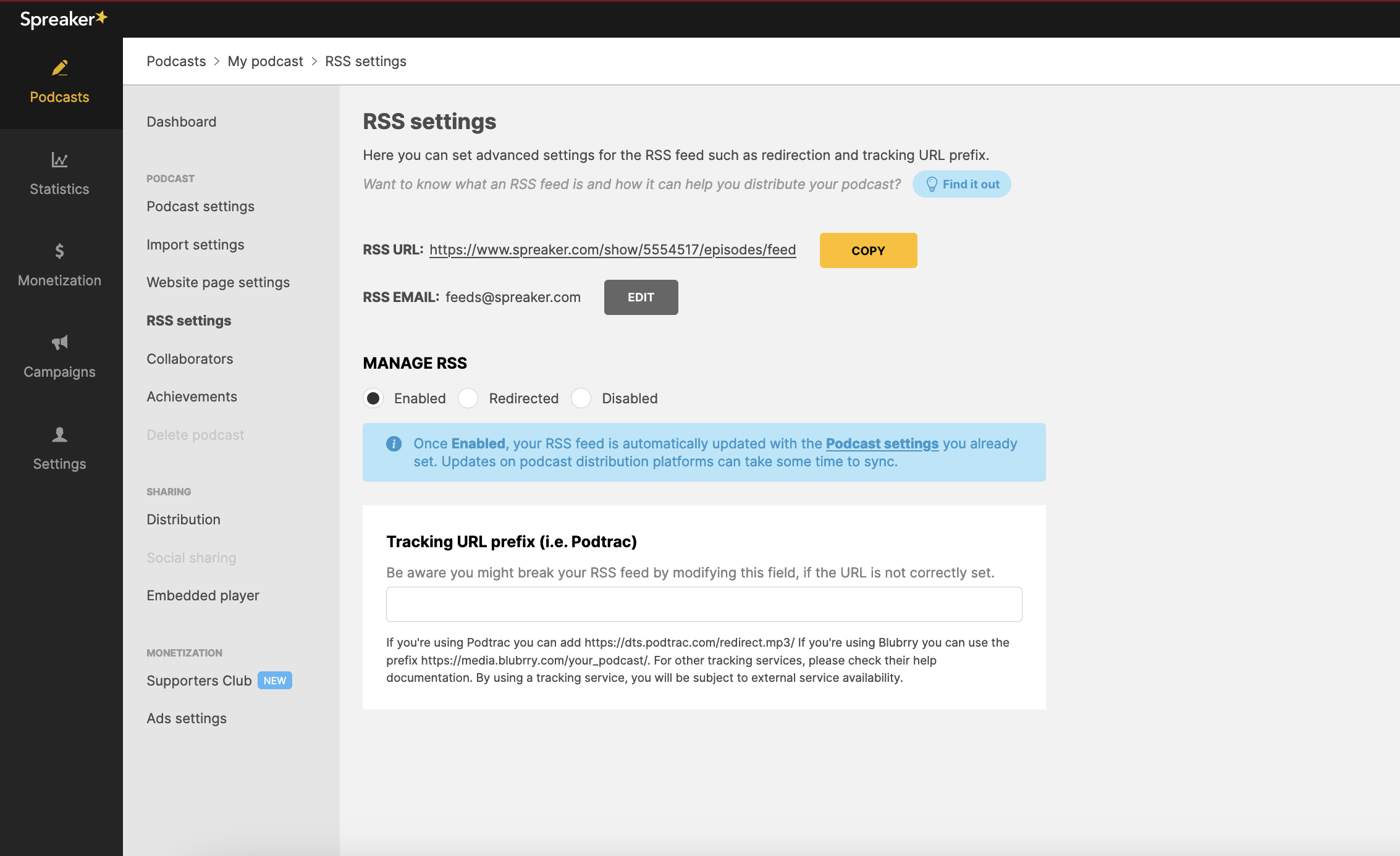This screenshot has height=856, width=1400.
Task: Open the Dashboard section
Action: (181, 121)
